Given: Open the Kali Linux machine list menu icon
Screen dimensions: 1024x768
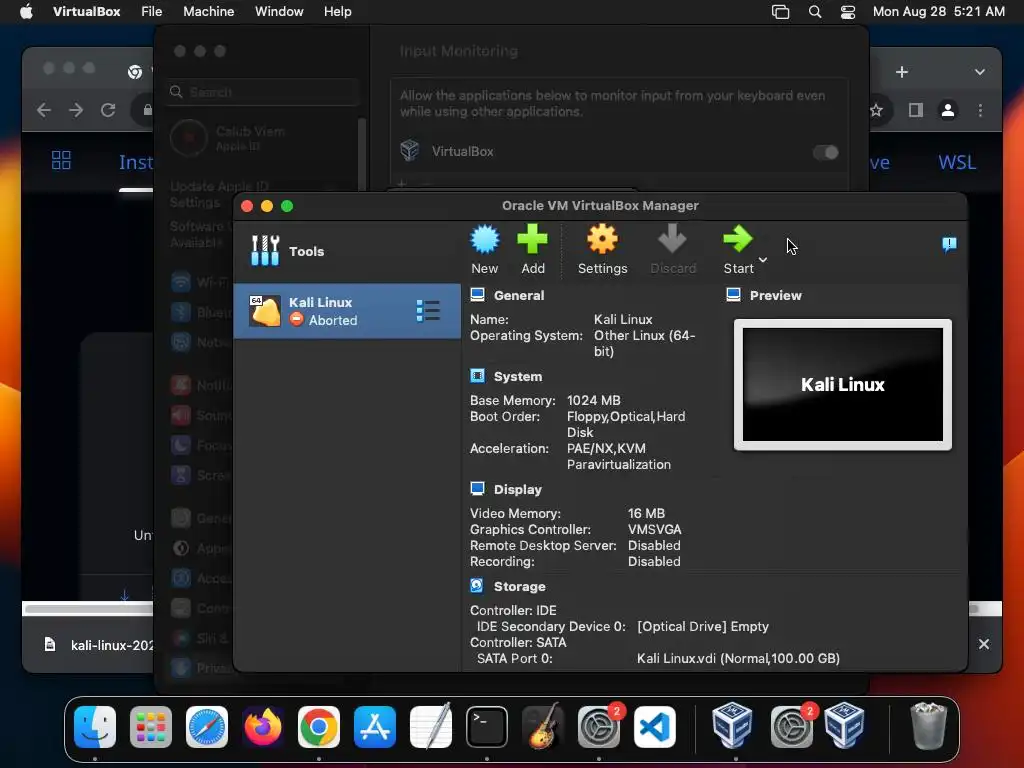Looking at the screenshot, I should [x=428, y=311].
